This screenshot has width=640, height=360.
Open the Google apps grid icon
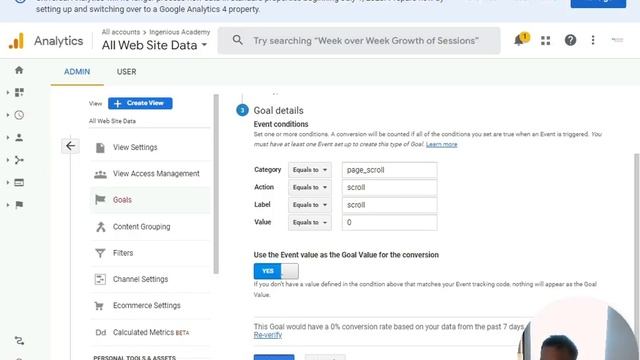click(x=545, y=40)
